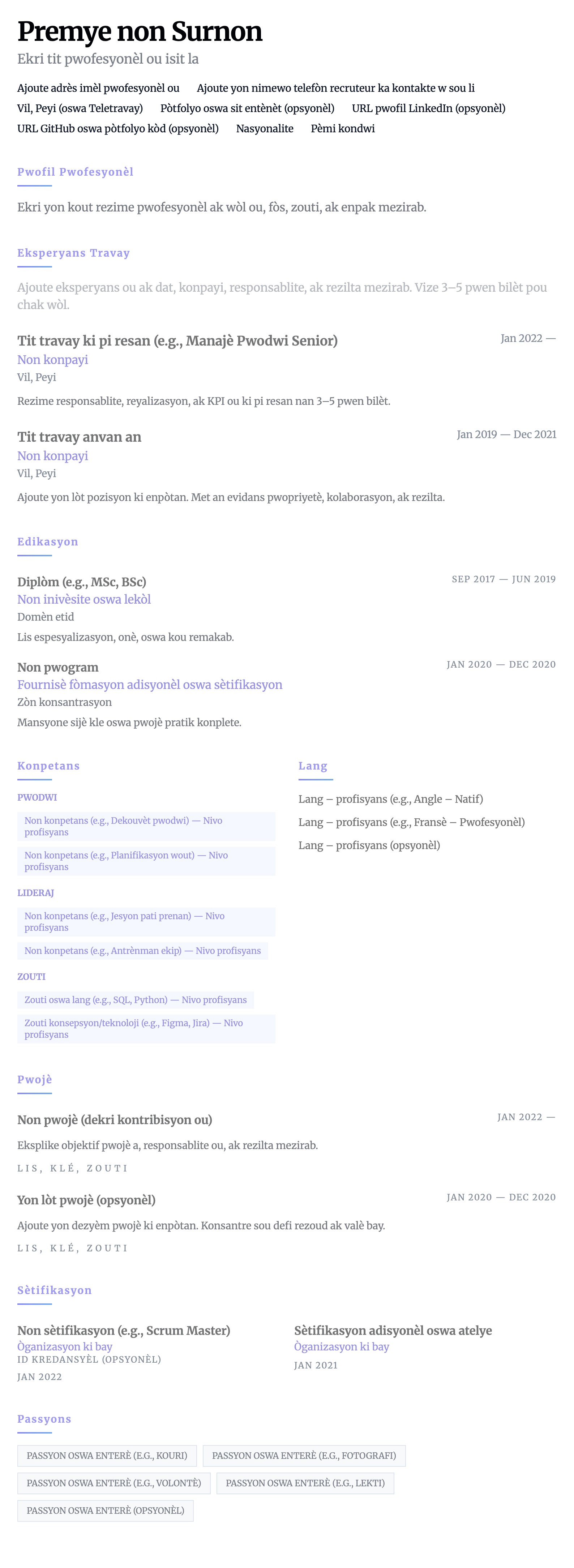This screenshot has height=1568, width=574.
Task: Select the Antrènman ekip skill tag
Action: [142, 951]
